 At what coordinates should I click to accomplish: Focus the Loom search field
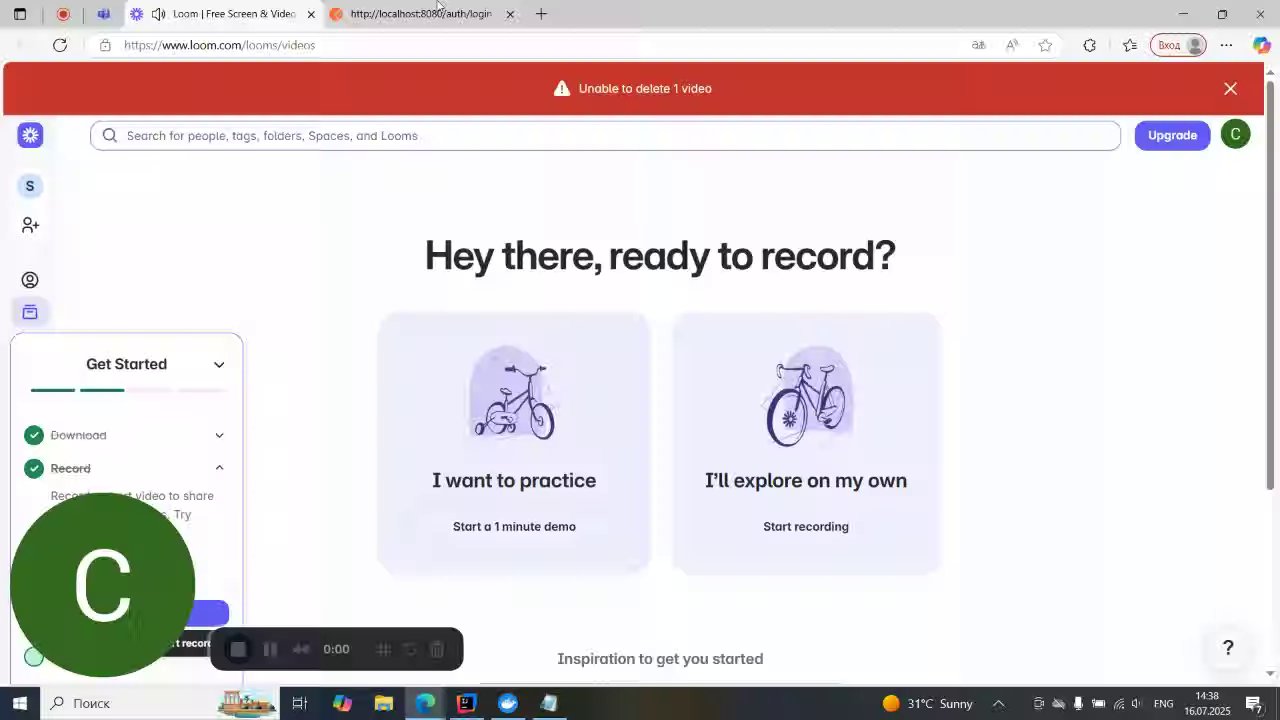coord(605,136)
